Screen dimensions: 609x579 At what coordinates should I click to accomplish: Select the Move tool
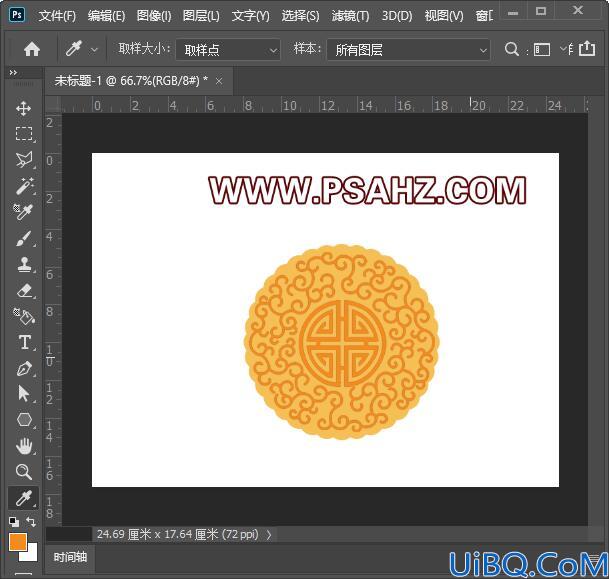(24, 108)
